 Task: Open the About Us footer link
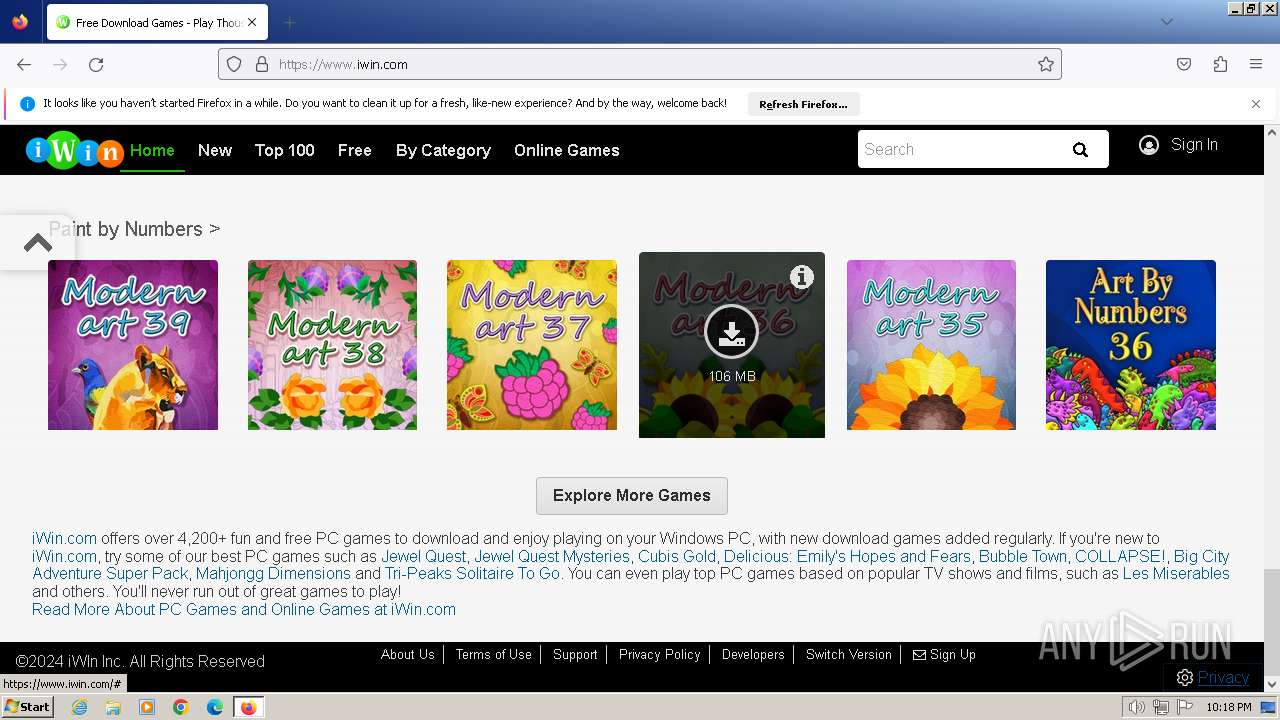coord(408,654)
